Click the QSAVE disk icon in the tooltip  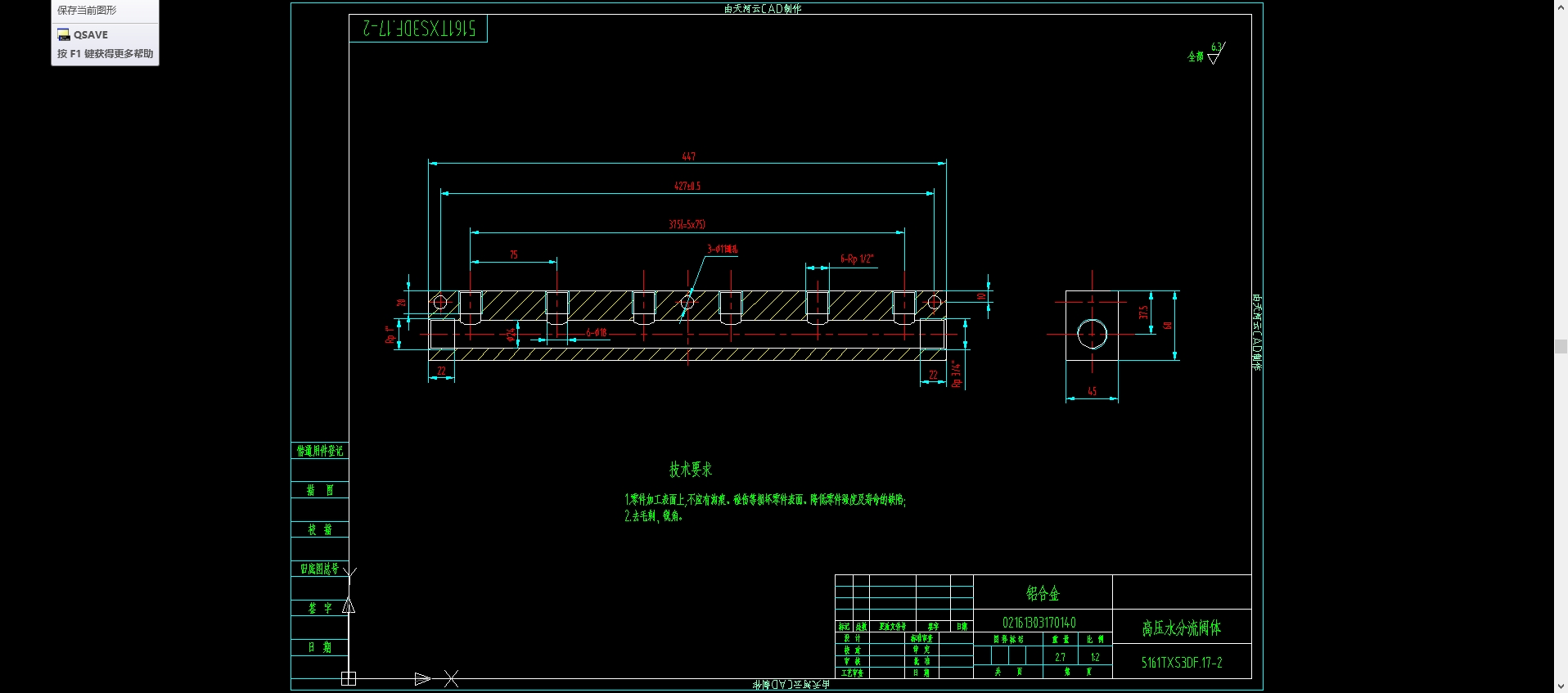click(63, 34)
